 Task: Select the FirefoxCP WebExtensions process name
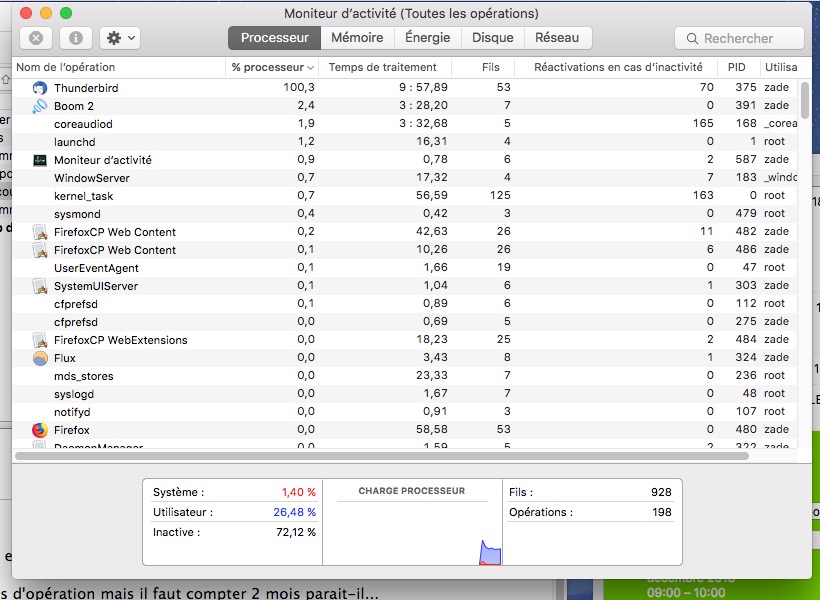click(x=120, y=340)
